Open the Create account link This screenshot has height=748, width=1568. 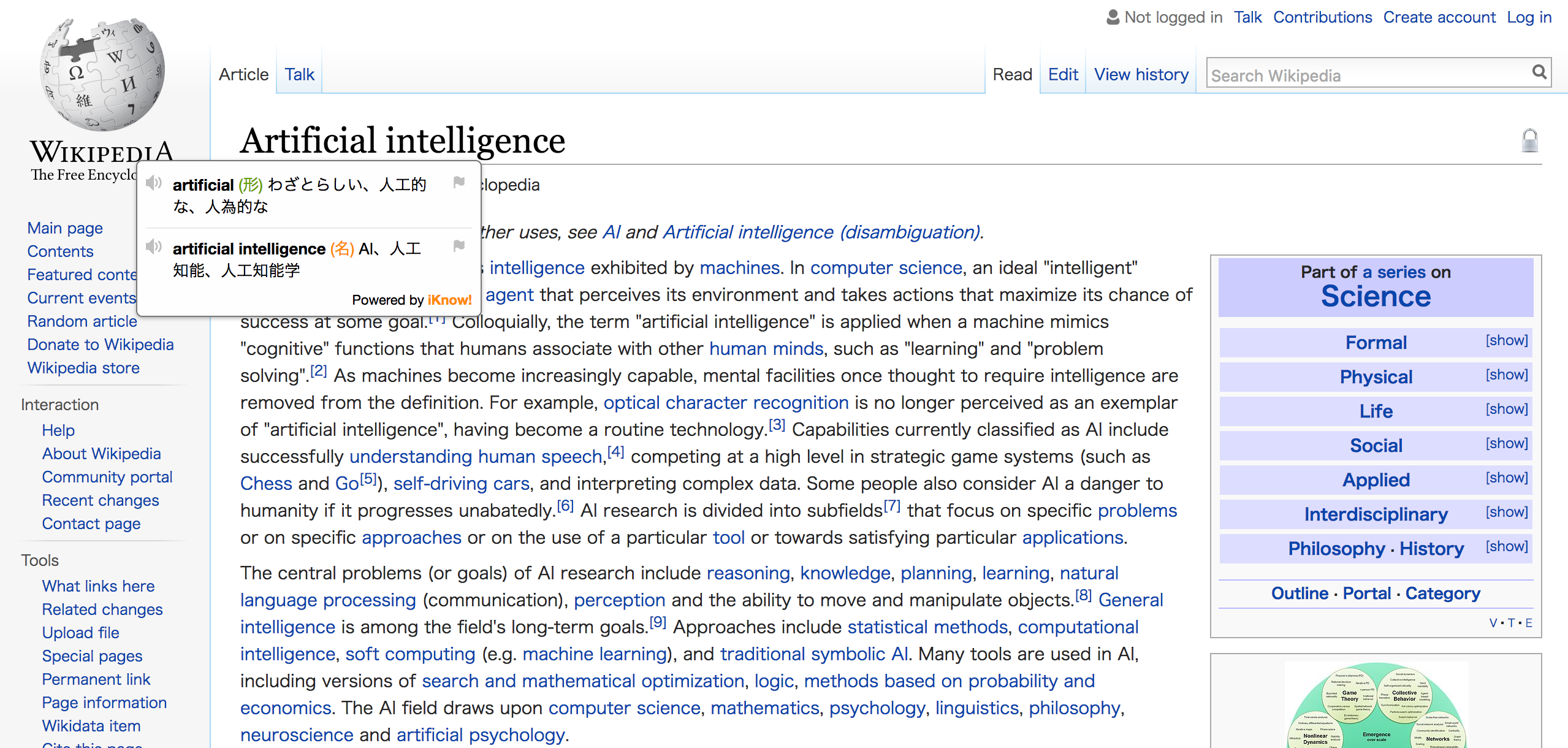pos(1439,17)
